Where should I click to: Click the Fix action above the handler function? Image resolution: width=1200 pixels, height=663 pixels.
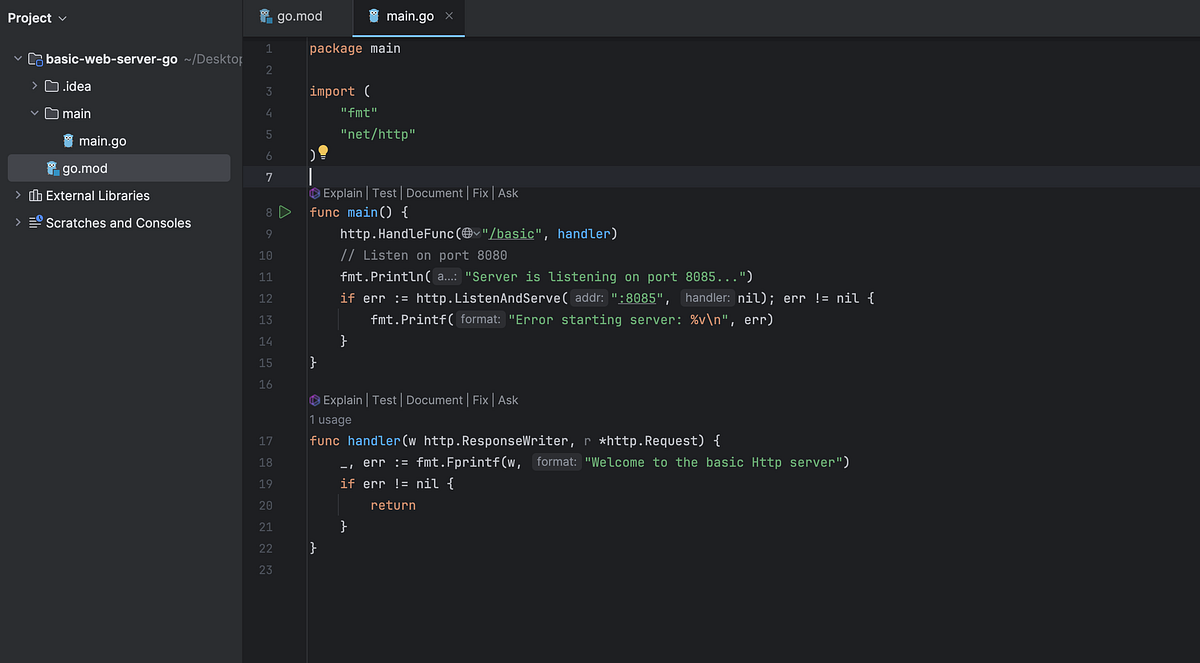(480, 399)
